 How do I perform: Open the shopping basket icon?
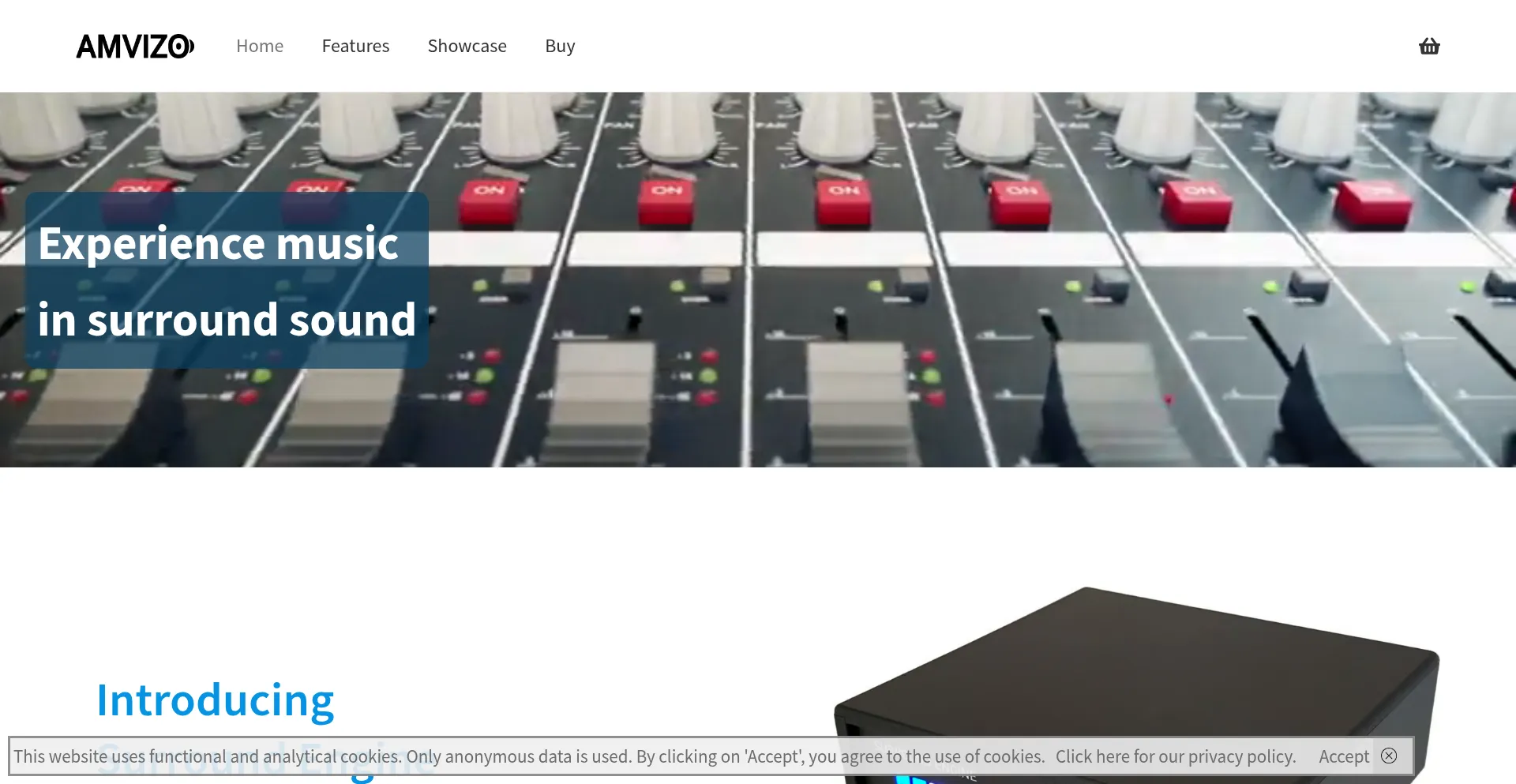tap(1428, 46)
